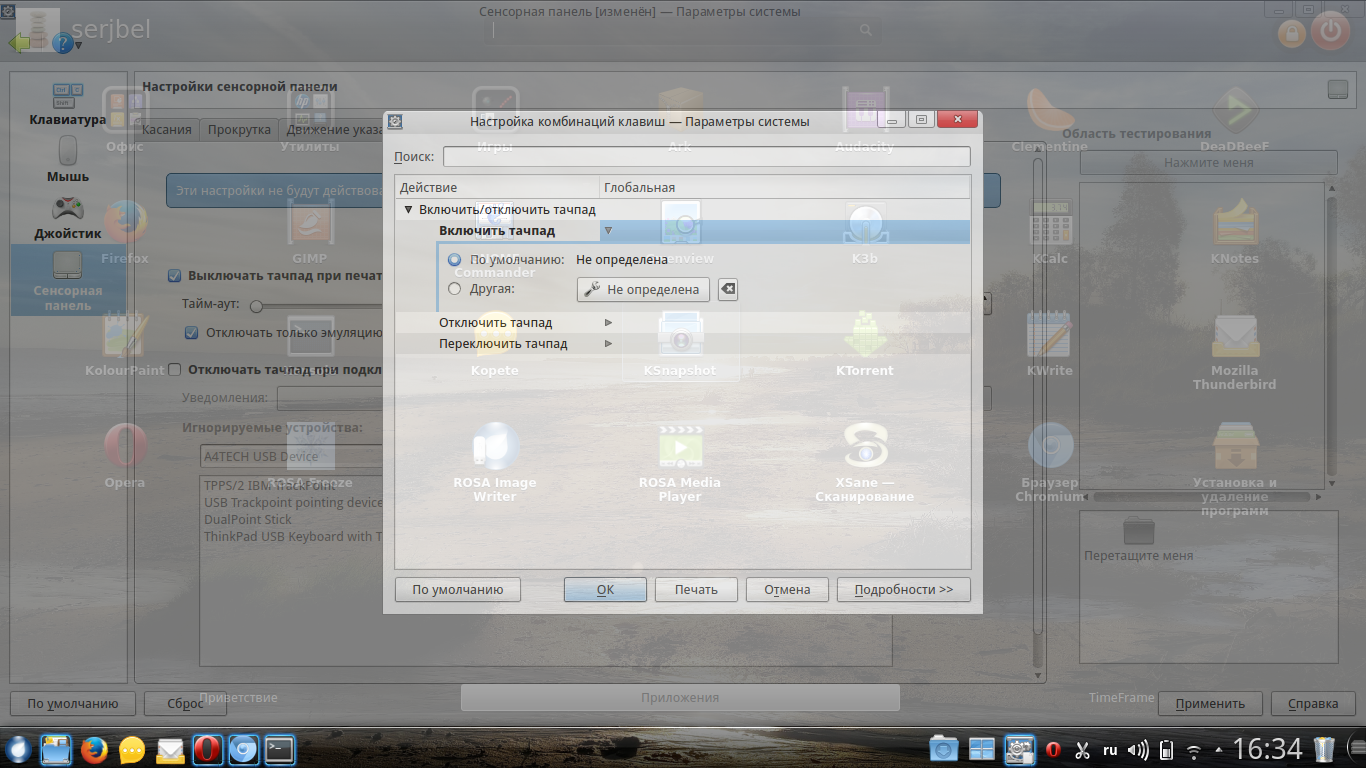Click the battery indicator in the tray
Screen dimensions: 1366x768
(1165, 749)
